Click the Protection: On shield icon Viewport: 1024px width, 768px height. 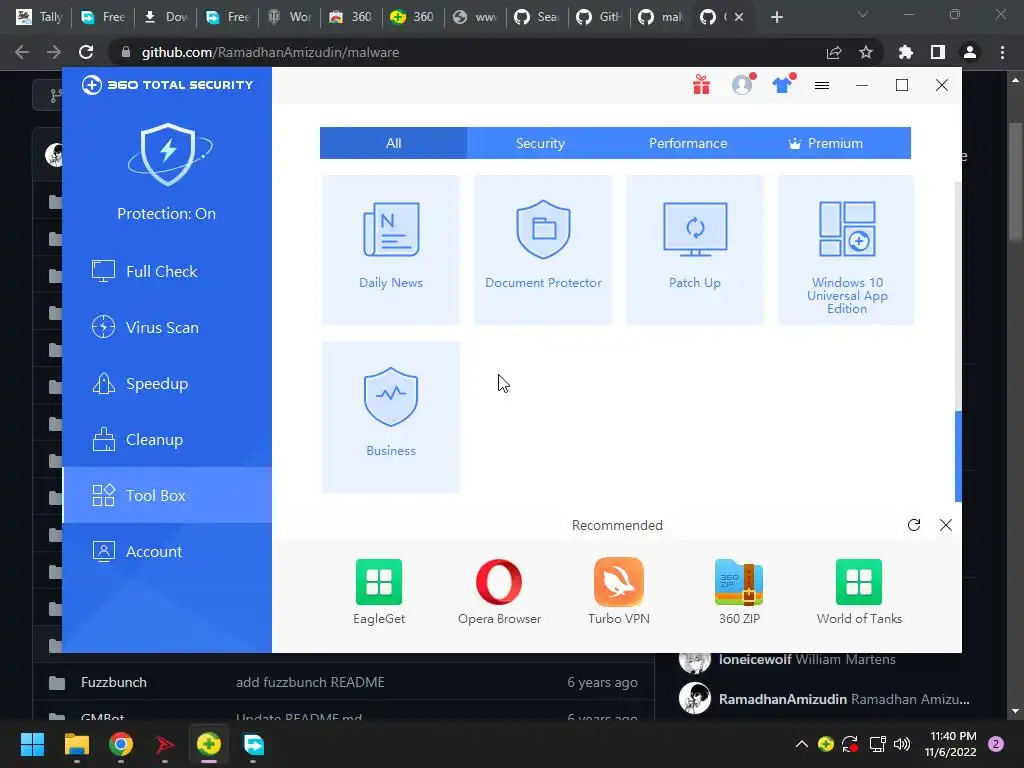click(x=168, y=155)
